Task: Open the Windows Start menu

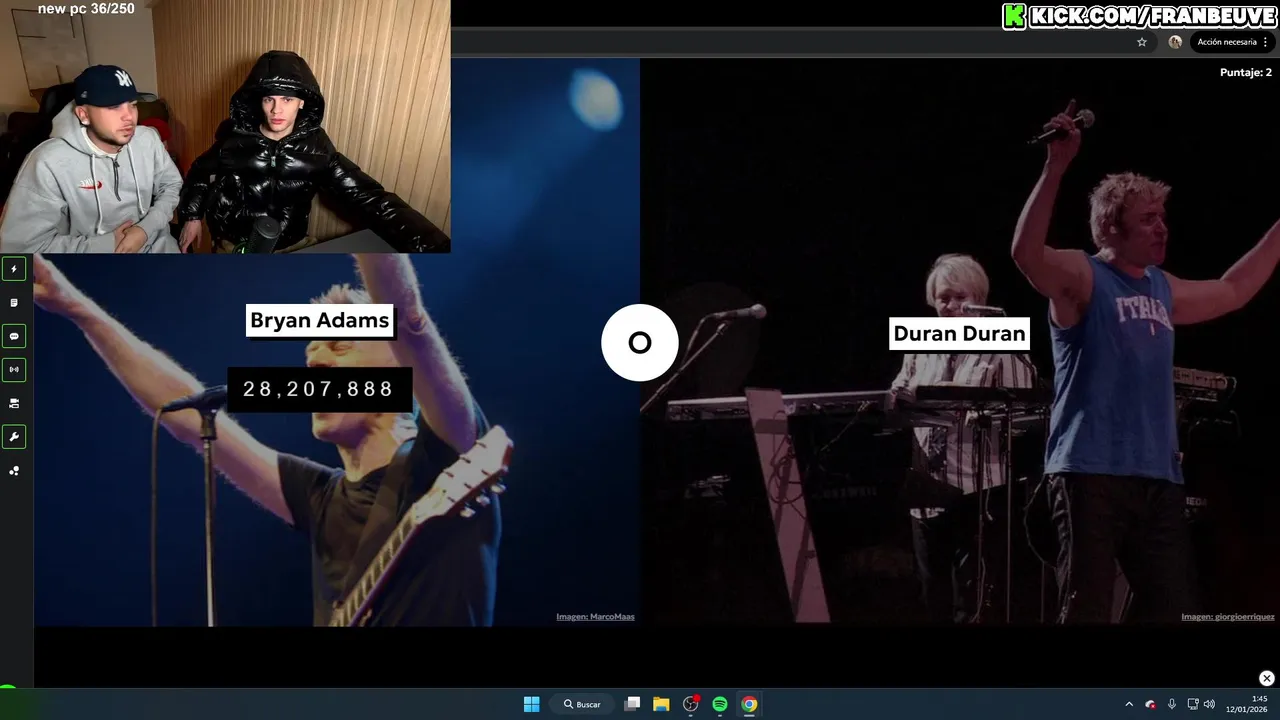Action: 532,704
